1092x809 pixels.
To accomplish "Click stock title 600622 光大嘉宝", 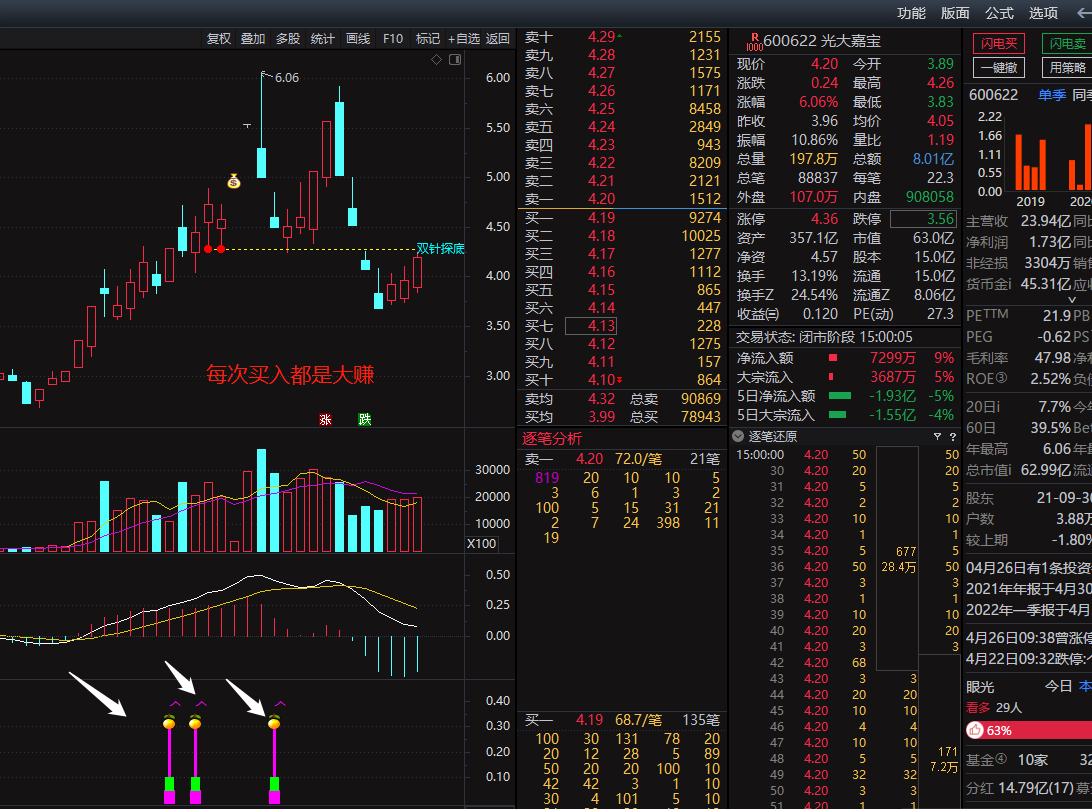I will (x=822, y=41).
